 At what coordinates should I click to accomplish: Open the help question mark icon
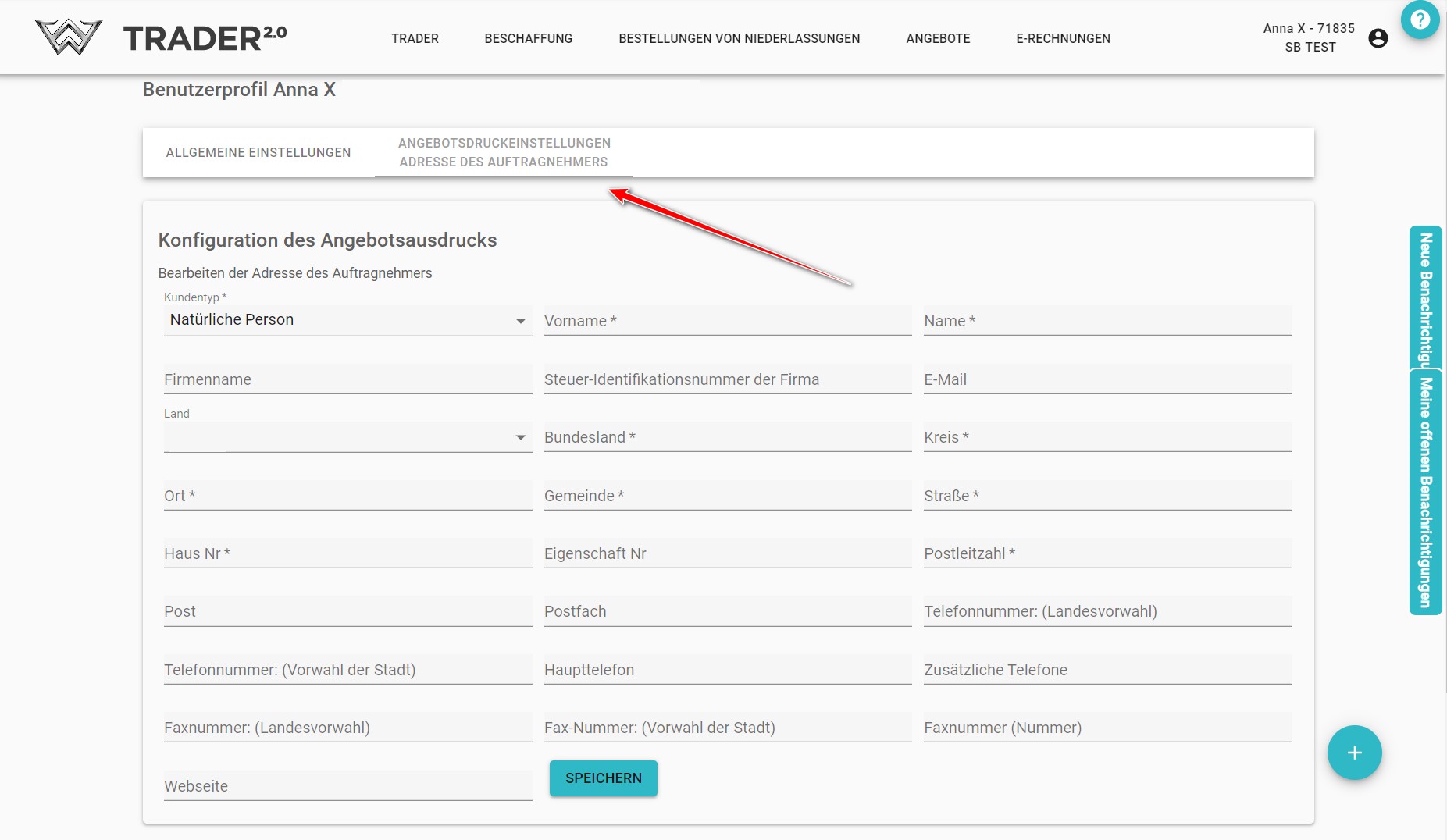1420,20
